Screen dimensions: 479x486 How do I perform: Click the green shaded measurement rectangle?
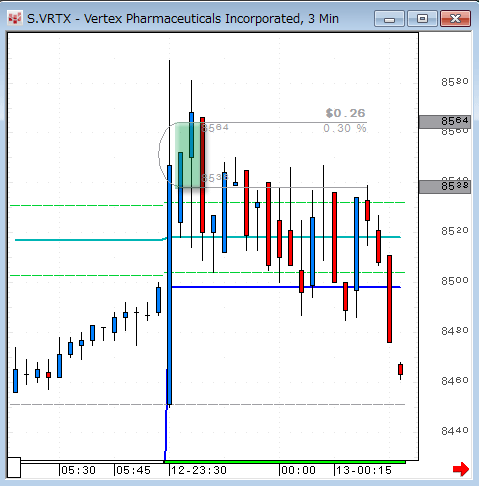[x=189, y=155]
